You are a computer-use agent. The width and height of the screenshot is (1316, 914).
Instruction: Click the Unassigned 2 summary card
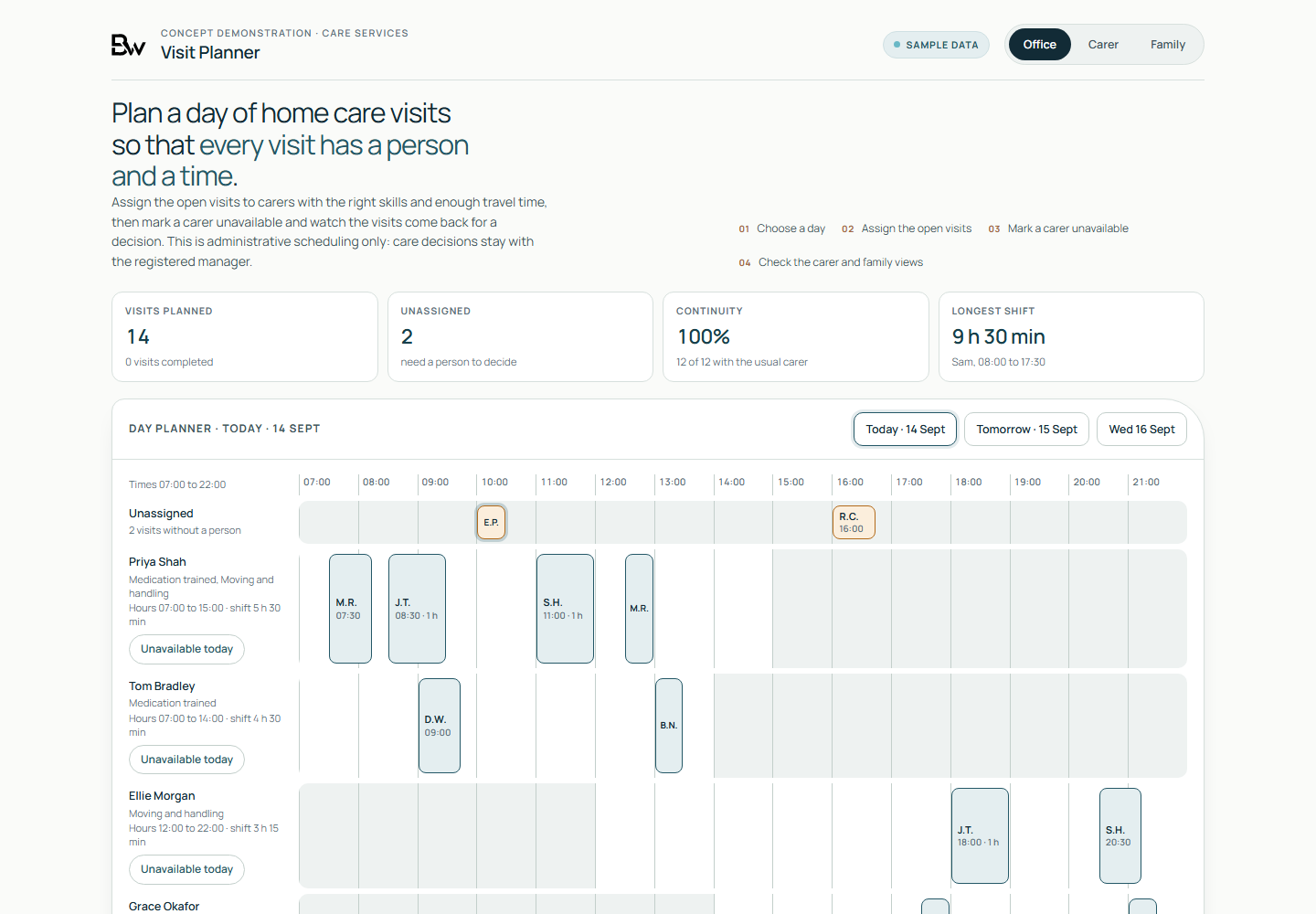pos(520,337)
